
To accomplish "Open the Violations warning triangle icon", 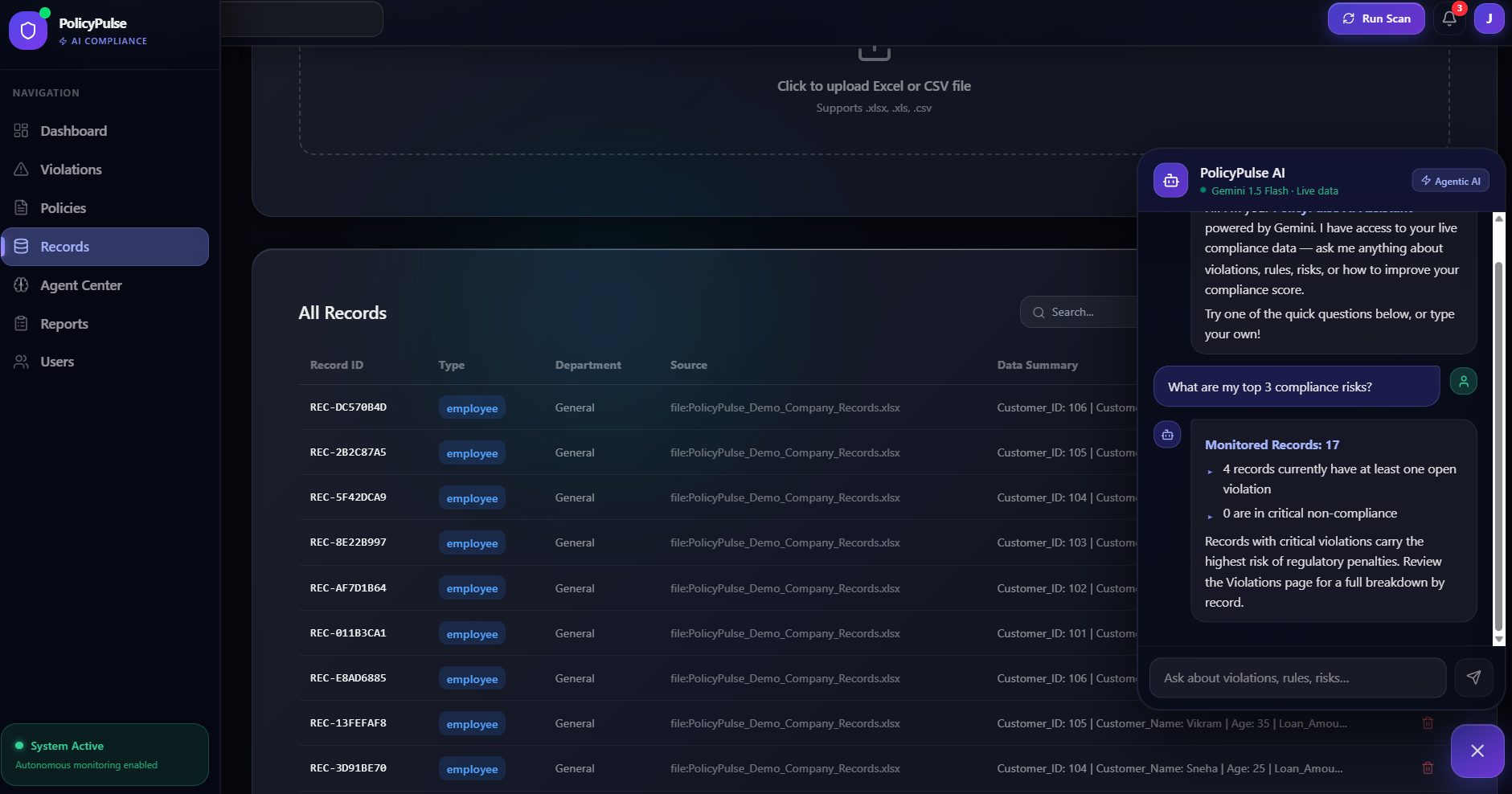I will (21, 170).
